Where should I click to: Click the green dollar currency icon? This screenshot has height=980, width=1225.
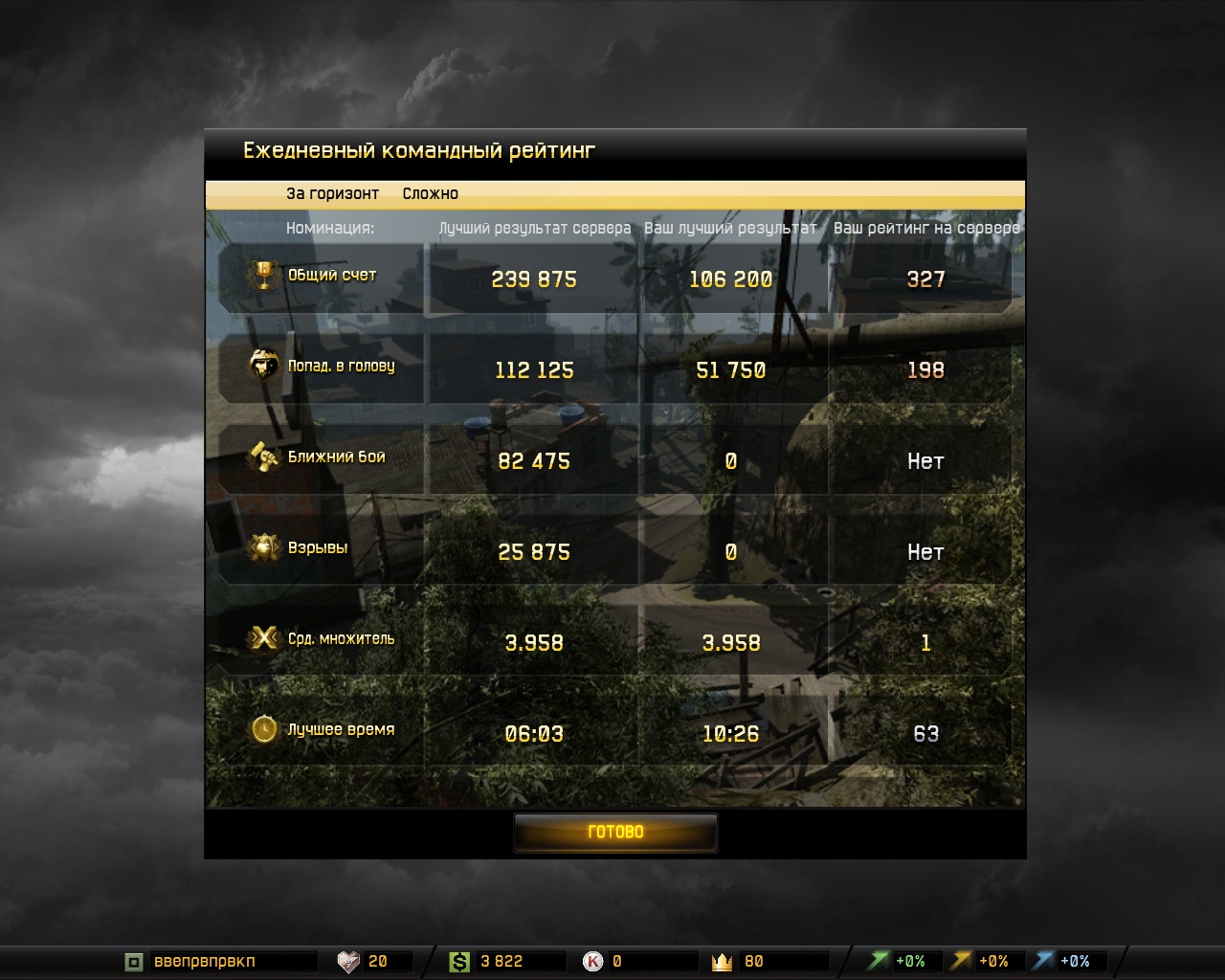[460, 962]
